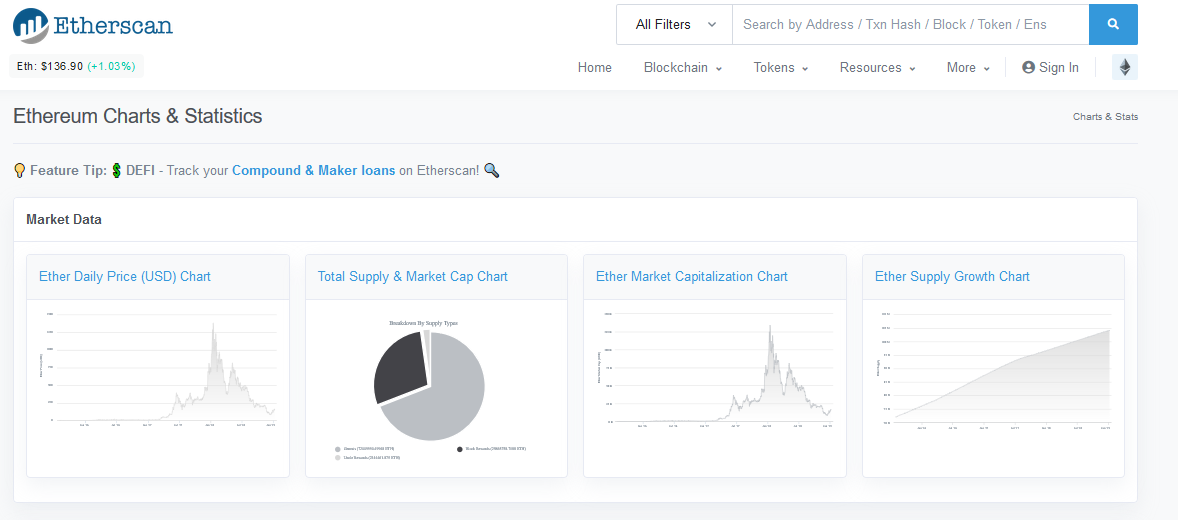Click Sign In
This screenshot has height=520, width=1178.
(1050, 68)
